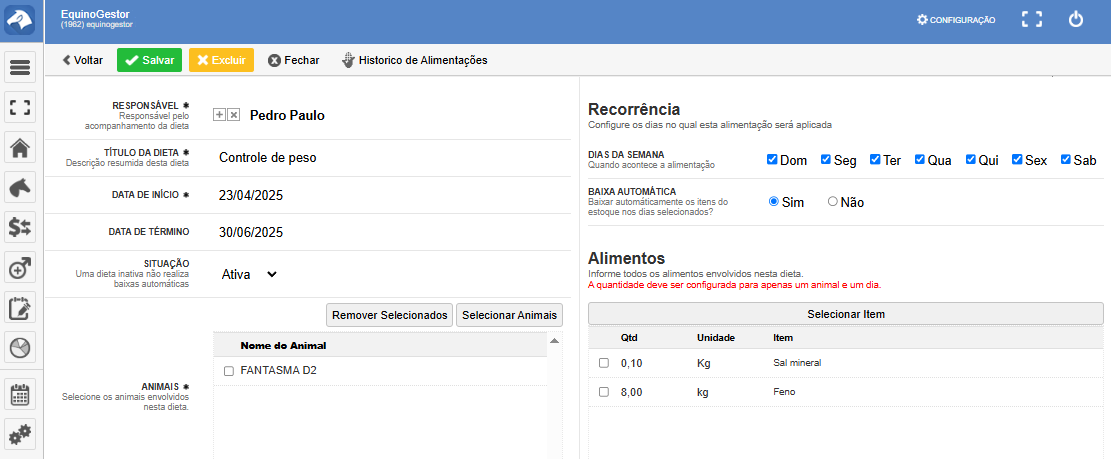Select Não for Baixa Automática

click(833, 202)
